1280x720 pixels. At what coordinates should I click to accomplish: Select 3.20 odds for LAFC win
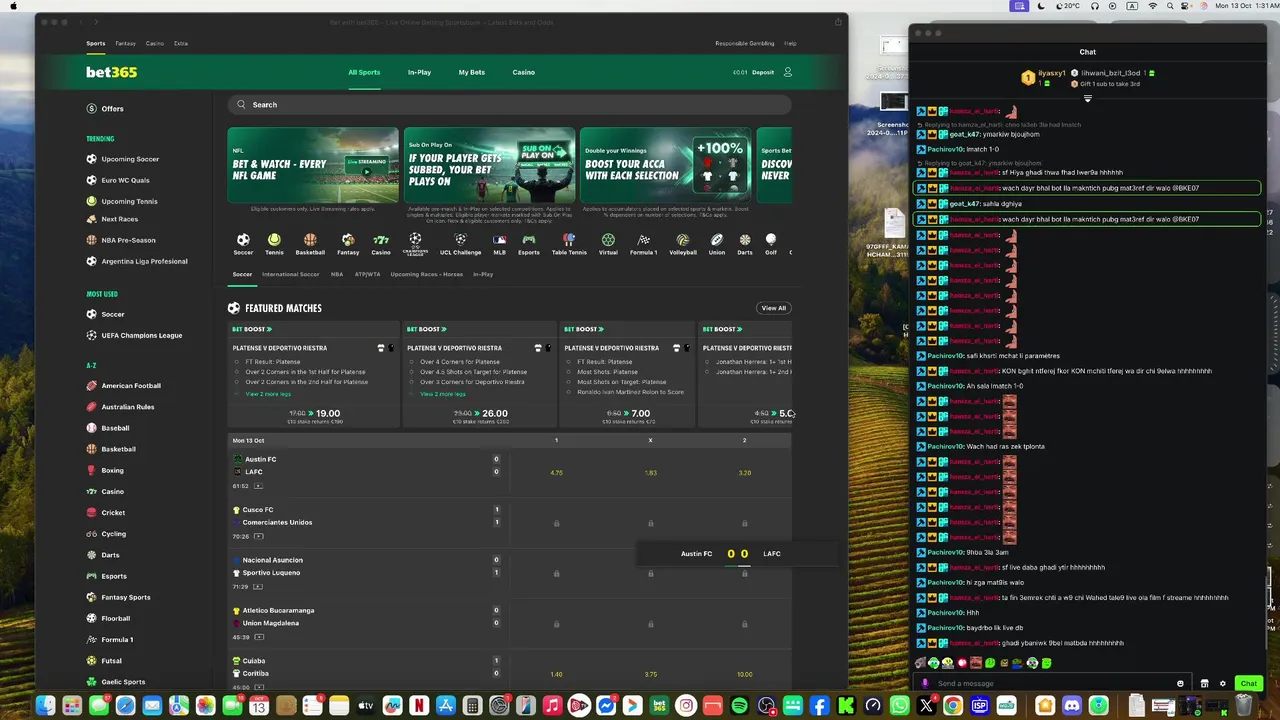point(744,472)
